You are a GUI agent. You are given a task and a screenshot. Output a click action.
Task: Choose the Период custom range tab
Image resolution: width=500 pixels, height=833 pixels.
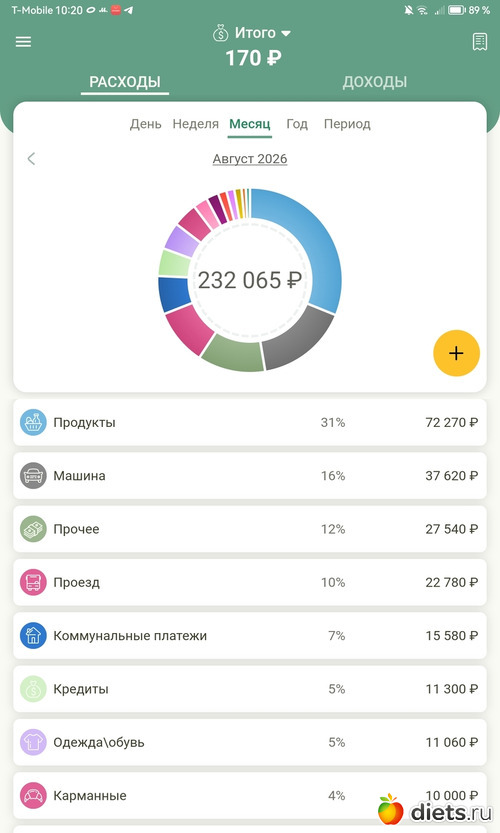347,124
